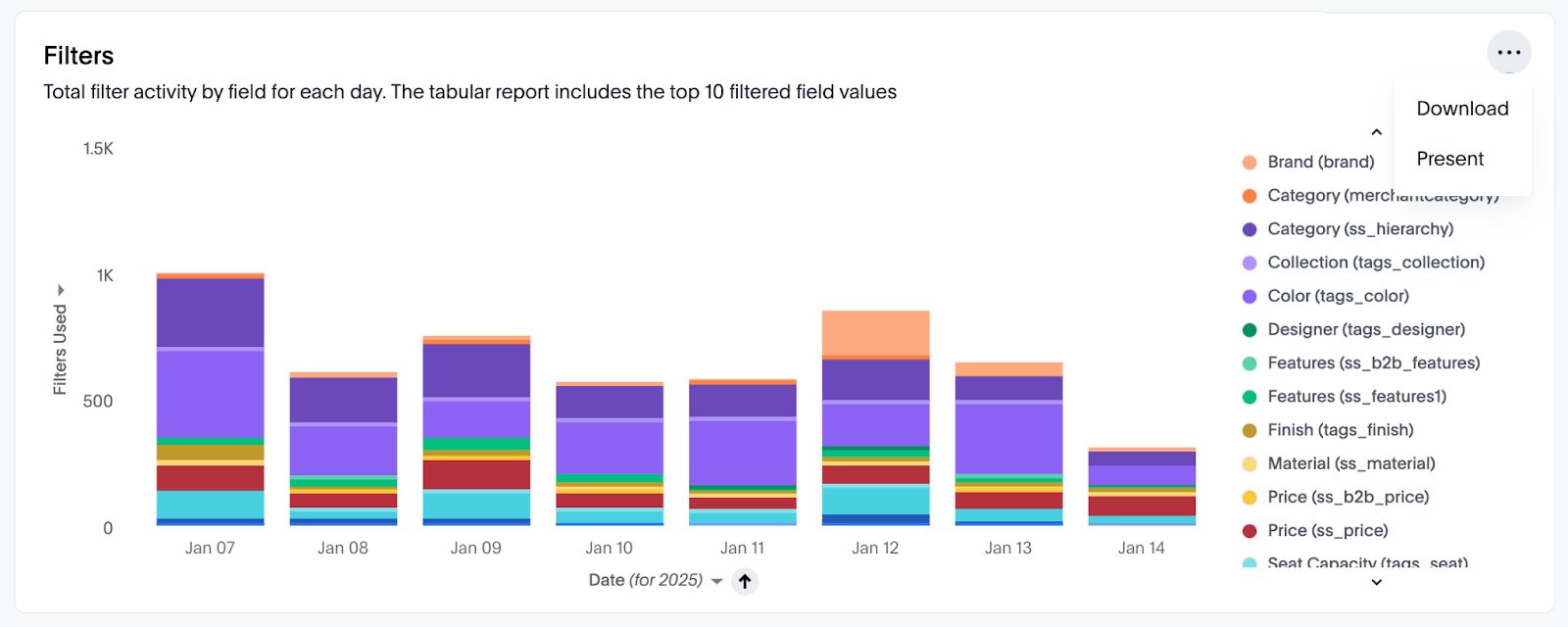Viewport: 1568px width, 627px height.
Task: Click legend scroll-up chevron
Action: [1376, 132]
